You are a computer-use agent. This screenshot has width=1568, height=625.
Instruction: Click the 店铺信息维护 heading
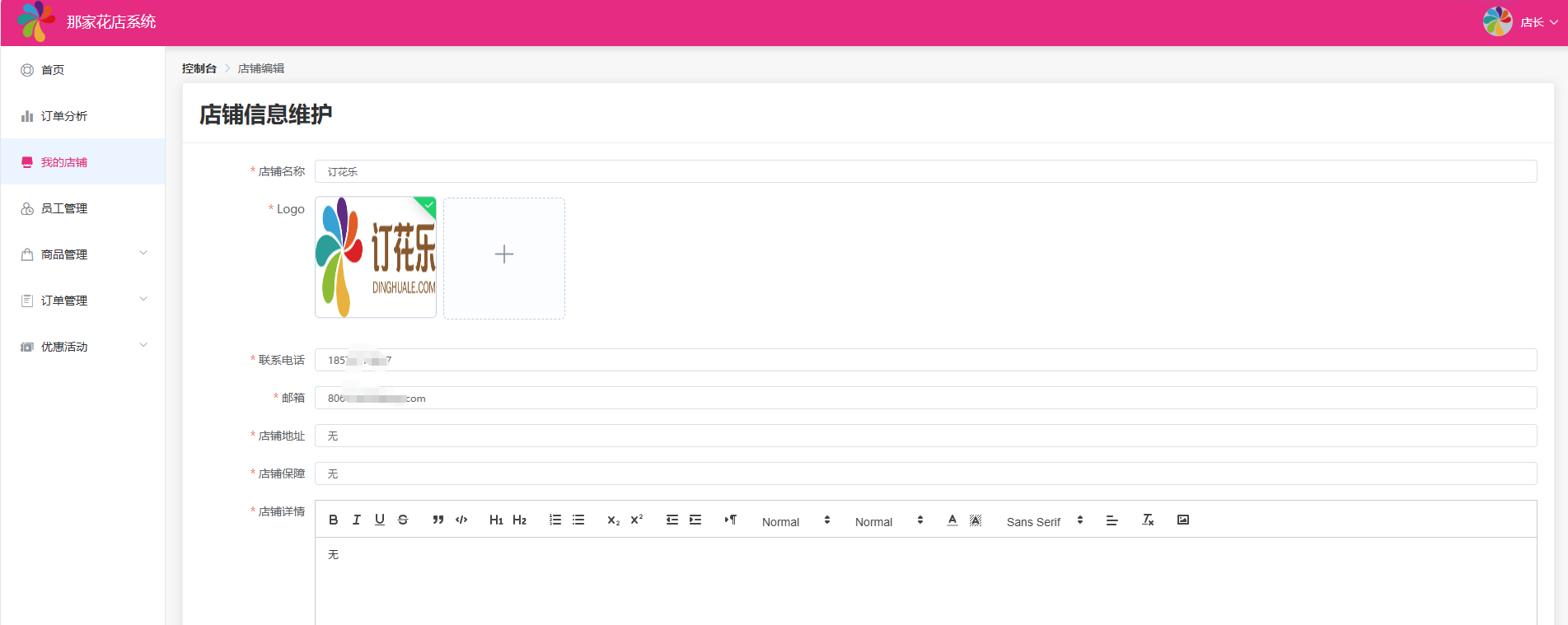(265, 114)
